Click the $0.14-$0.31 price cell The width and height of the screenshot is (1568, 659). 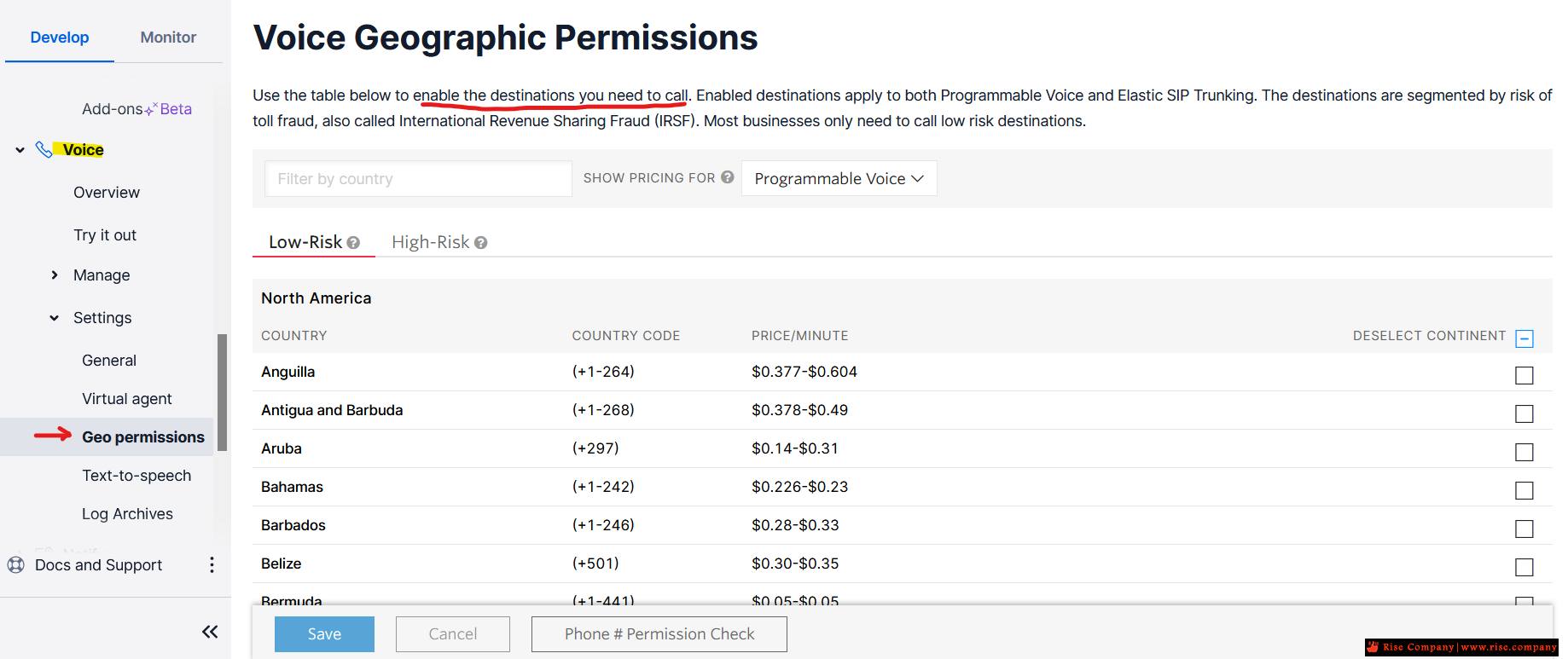[795, 448]
